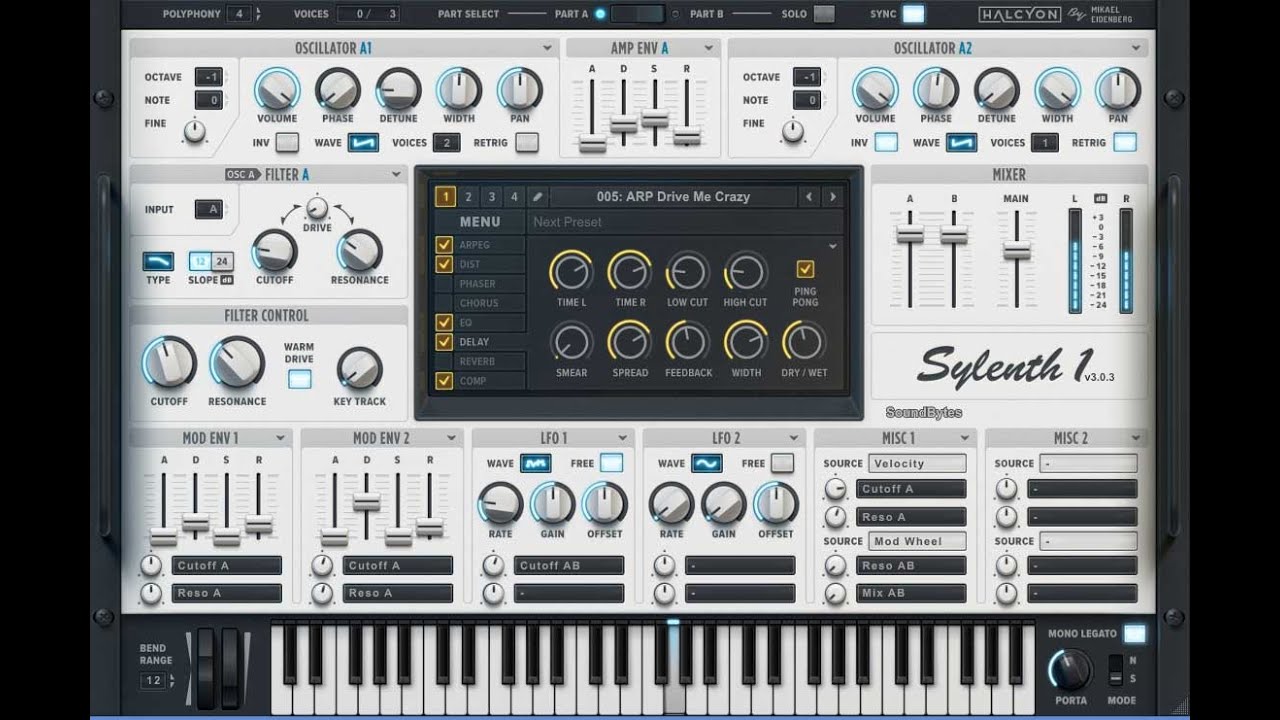The height and width of the screenshot is (720, 1280).
Task: Click the LFO 1 Rate knob
Action: pyautogui.click(x=500, y=504)
